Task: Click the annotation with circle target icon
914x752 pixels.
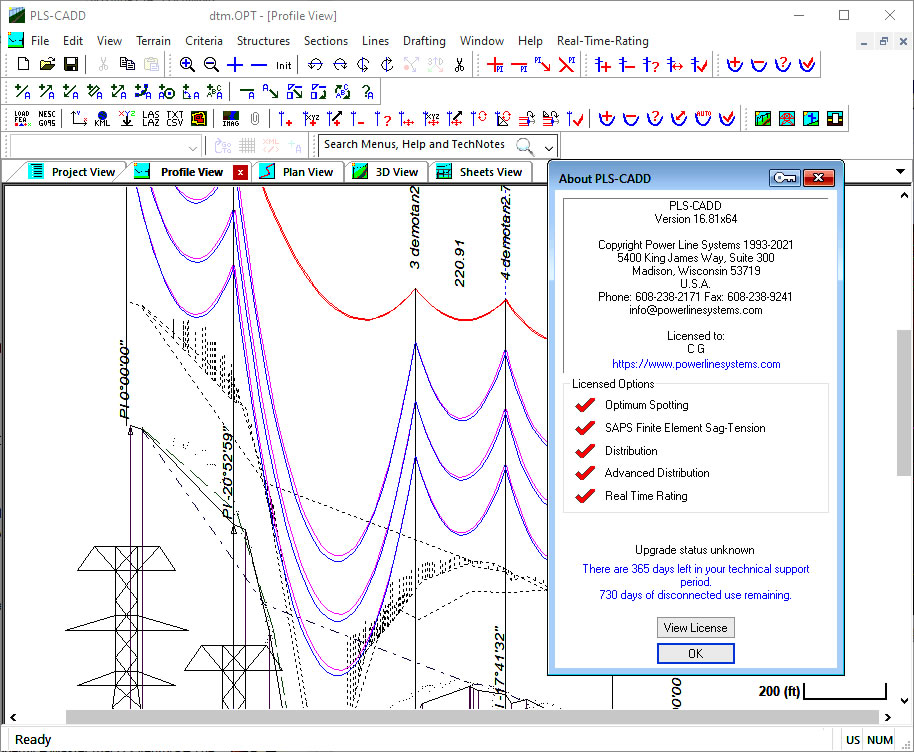Action: (x=167, y=92)
